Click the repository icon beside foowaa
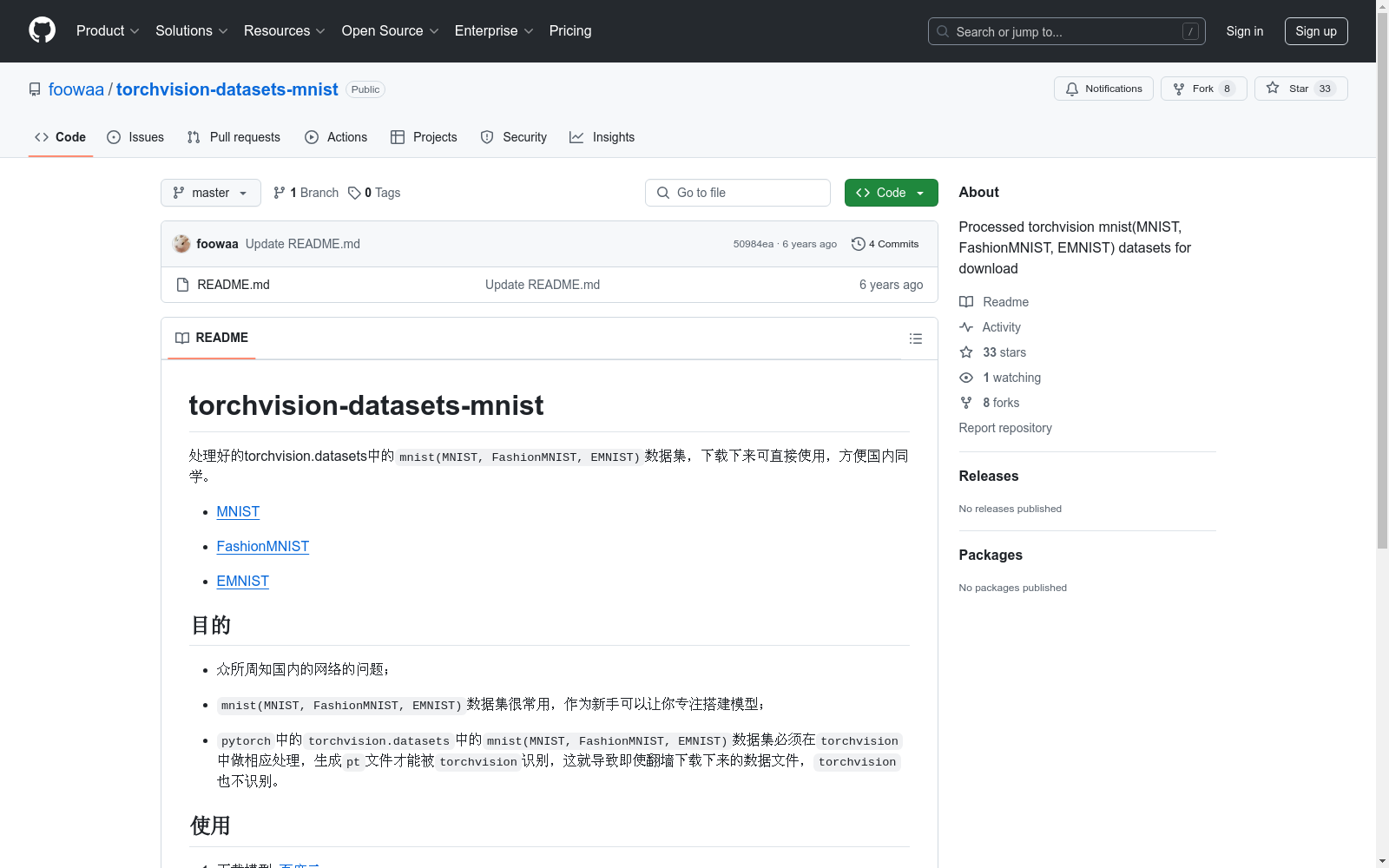Screen dimensions: 1389x868 (35, 89)
